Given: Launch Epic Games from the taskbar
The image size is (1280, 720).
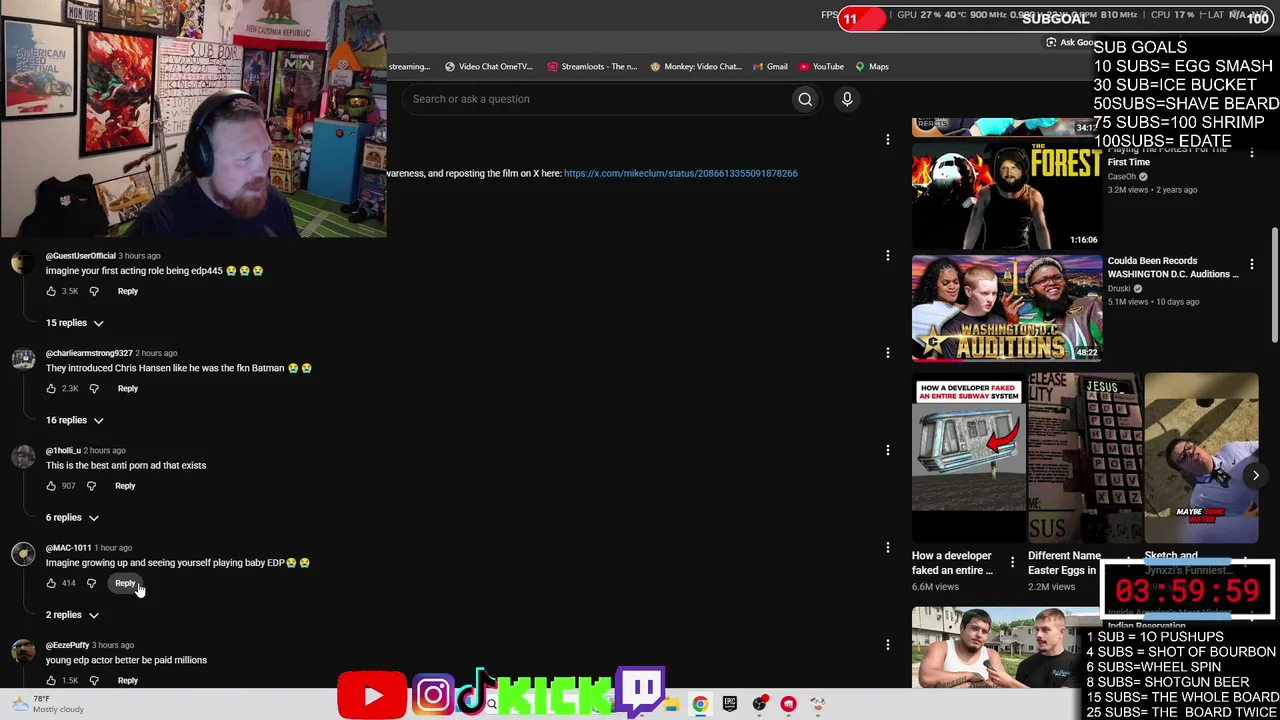Looking at the screenshot, I should [x=730, y=704].
